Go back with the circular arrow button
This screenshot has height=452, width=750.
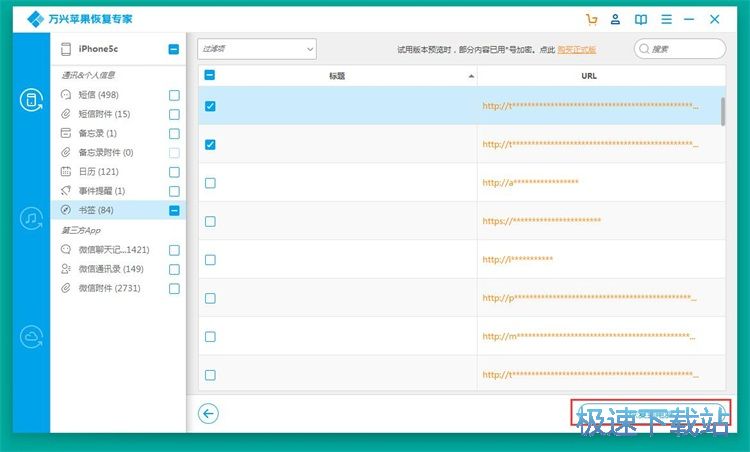click(209, 414)
